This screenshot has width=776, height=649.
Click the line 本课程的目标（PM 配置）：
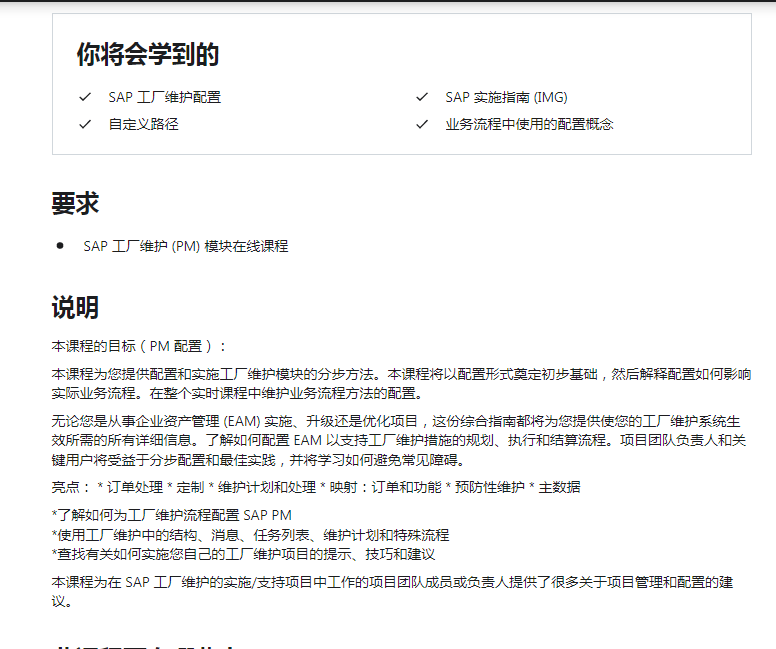pyautogui.click(x=139, y=346)
